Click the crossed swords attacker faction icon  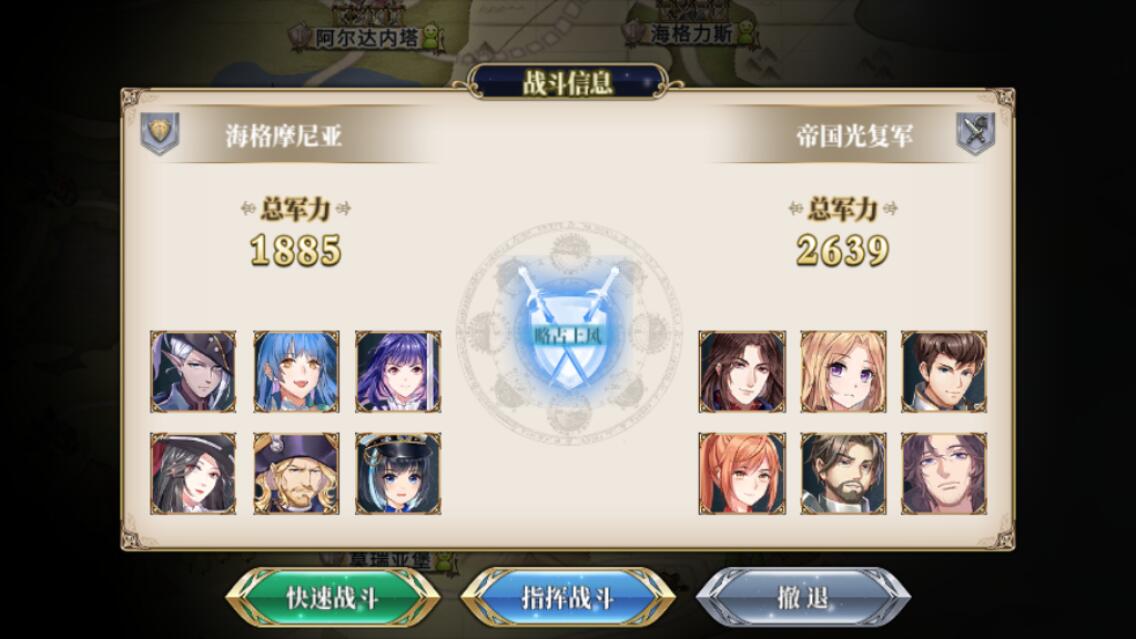[x=975, y=133]
